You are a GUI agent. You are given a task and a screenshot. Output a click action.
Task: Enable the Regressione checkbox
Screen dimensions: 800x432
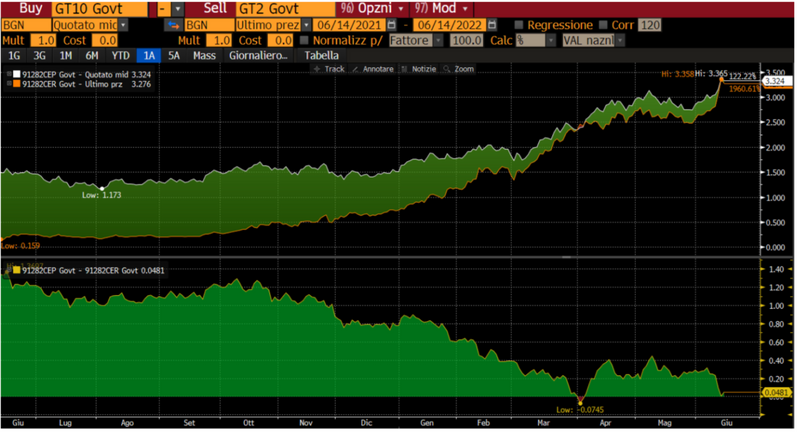point(519,25)
